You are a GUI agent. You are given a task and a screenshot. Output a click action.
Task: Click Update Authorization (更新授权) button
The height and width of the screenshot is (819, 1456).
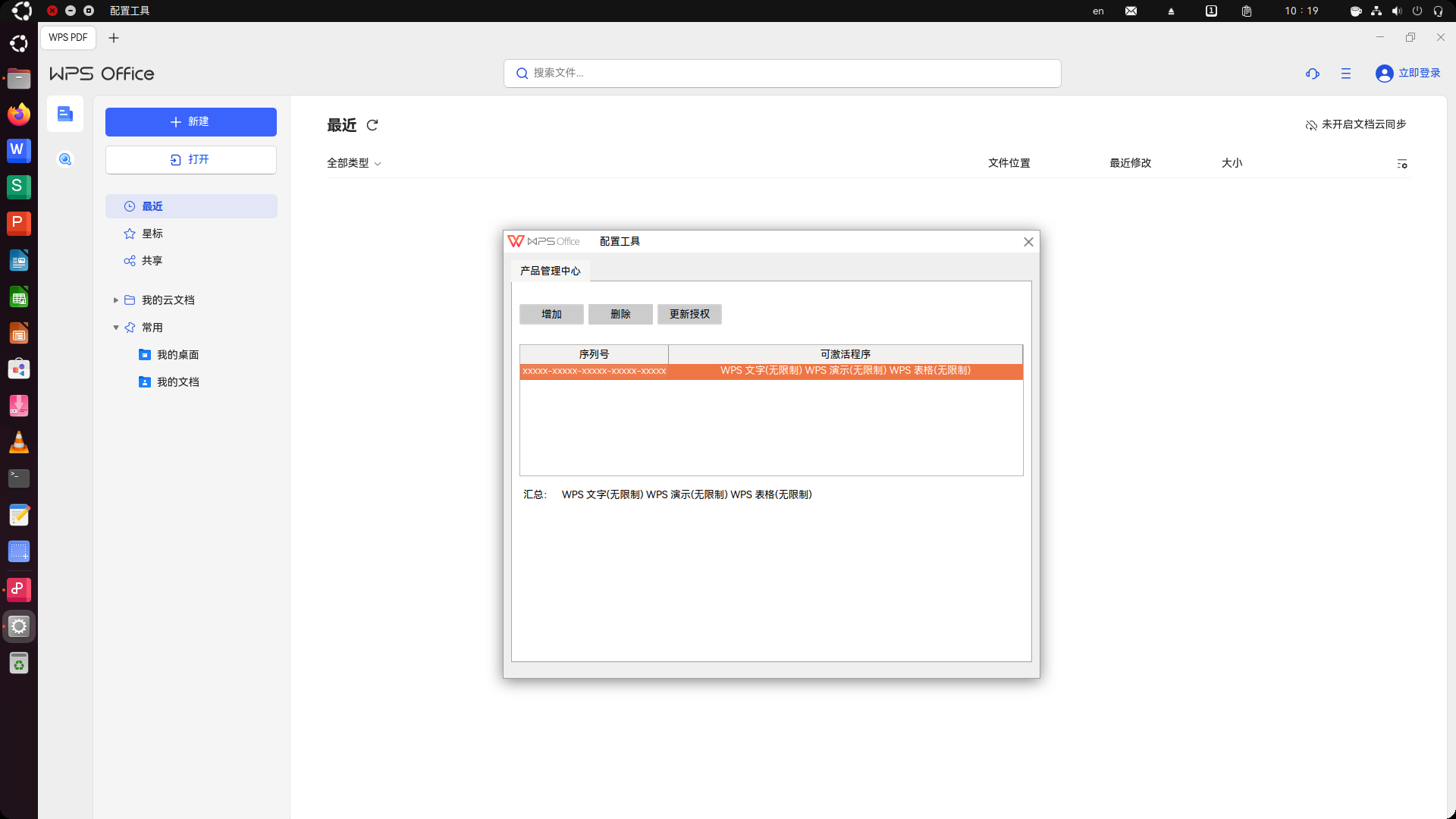point(689,314)
